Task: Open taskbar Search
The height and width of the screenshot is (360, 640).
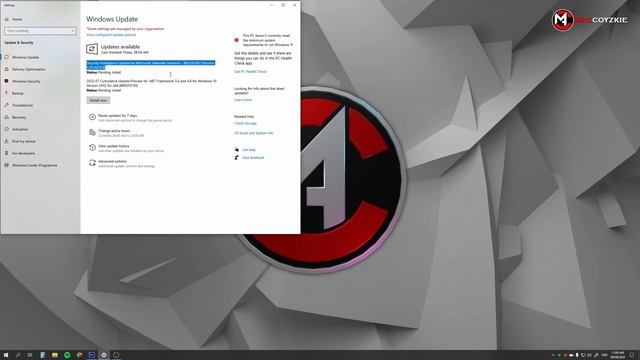Action: (x=18, y=355)
